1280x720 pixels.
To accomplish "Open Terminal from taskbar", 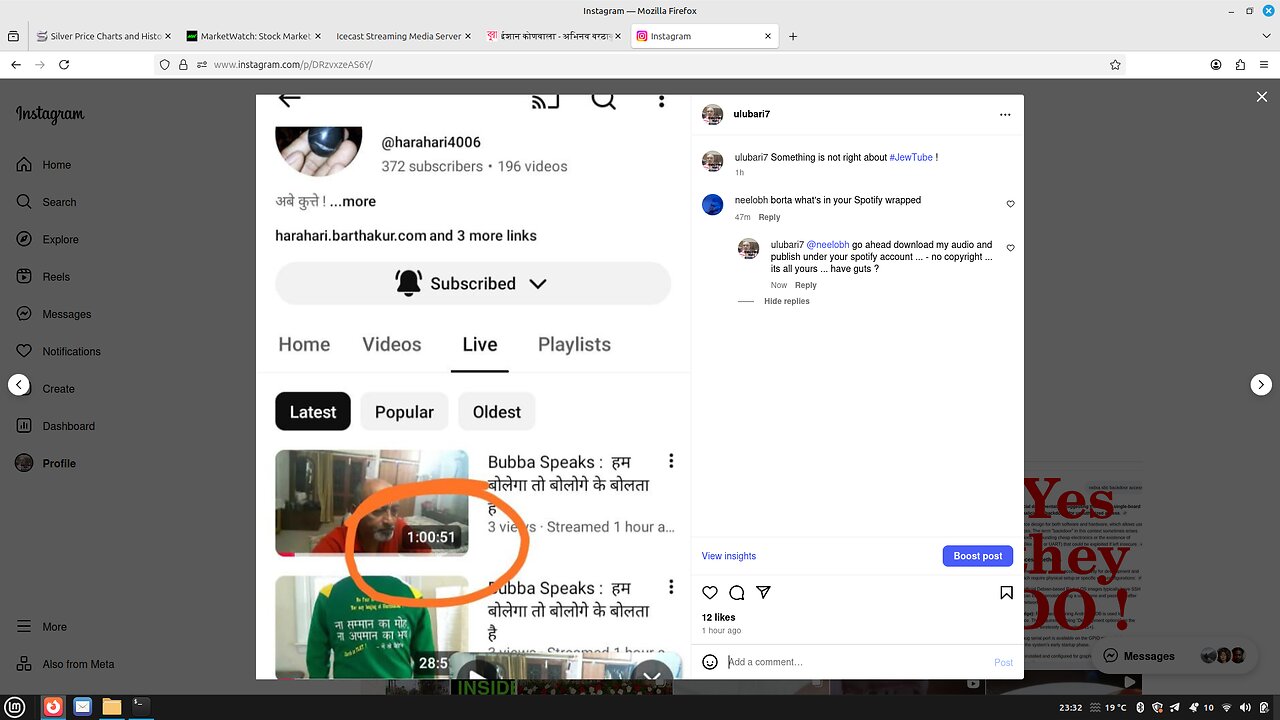I will coord(141,707).
